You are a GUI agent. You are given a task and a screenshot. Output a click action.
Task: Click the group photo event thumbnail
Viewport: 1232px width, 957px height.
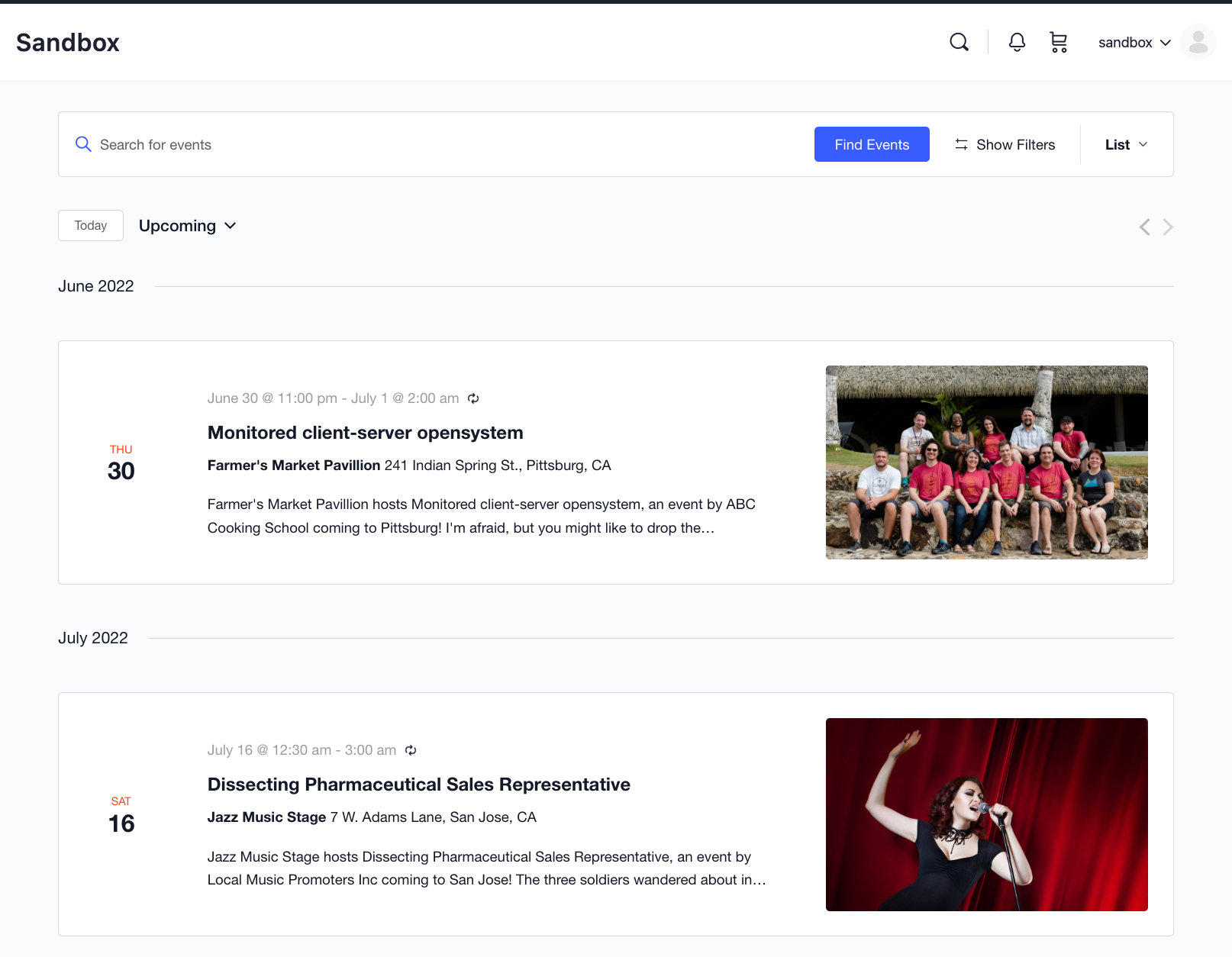(986, 462)
